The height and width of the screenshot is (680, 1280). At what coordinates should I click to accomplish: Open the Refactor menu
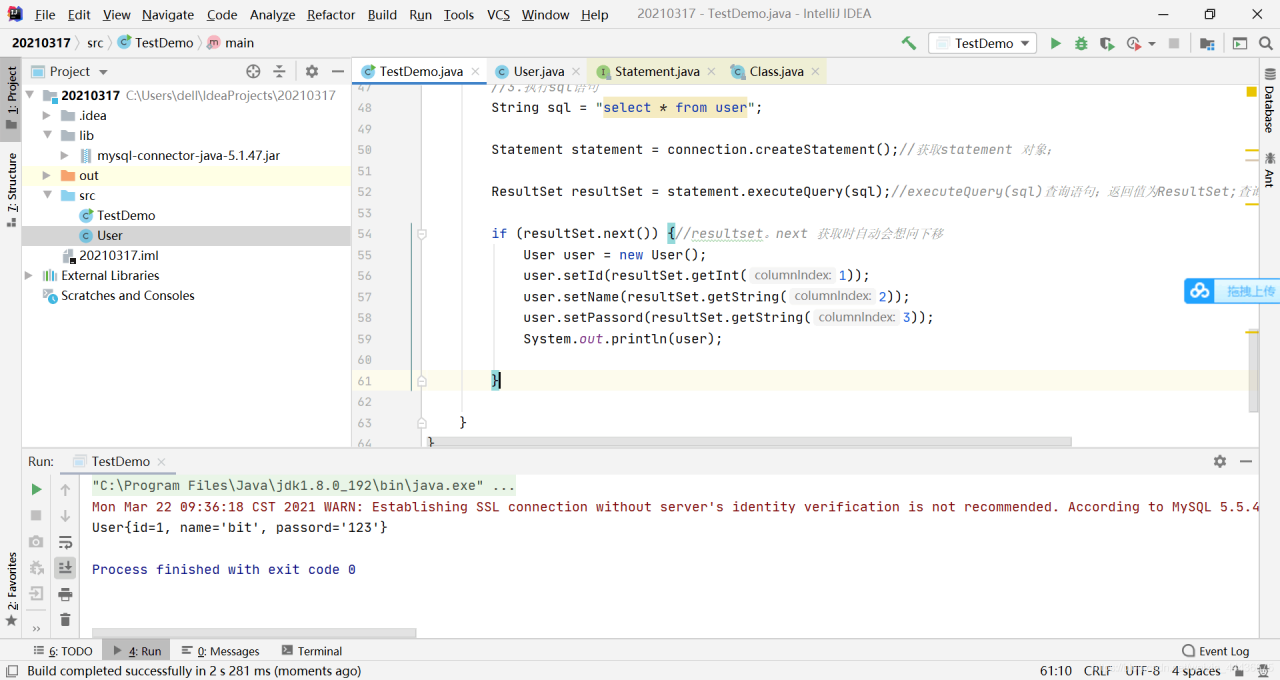330,15
